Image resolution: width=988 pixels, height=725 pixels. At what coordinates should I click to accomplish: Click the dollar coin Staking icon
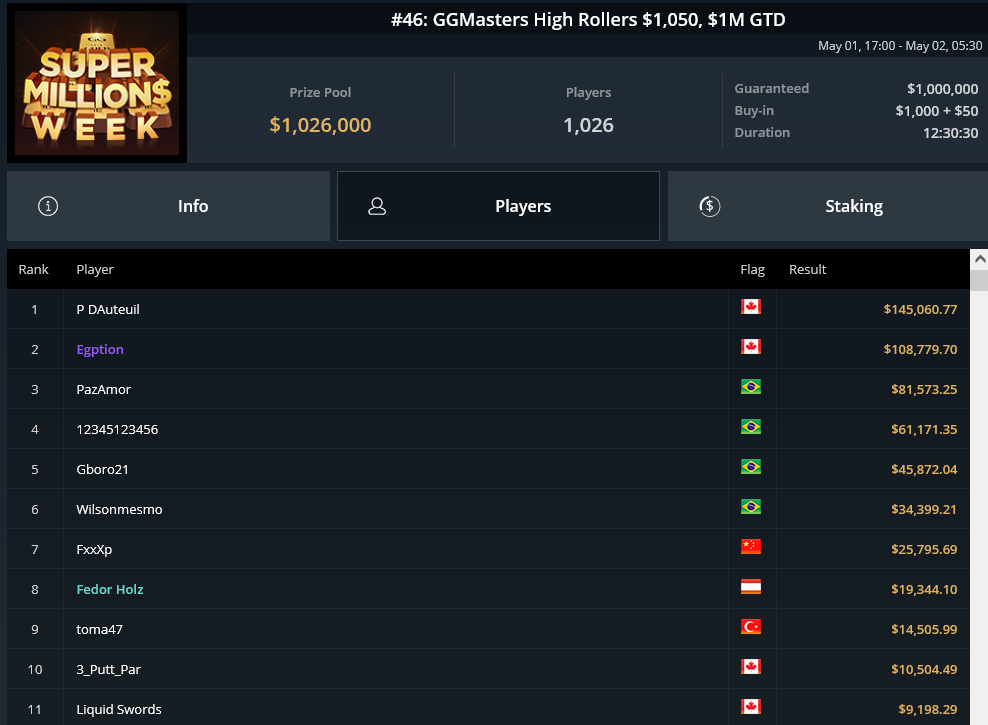point(709,206)
